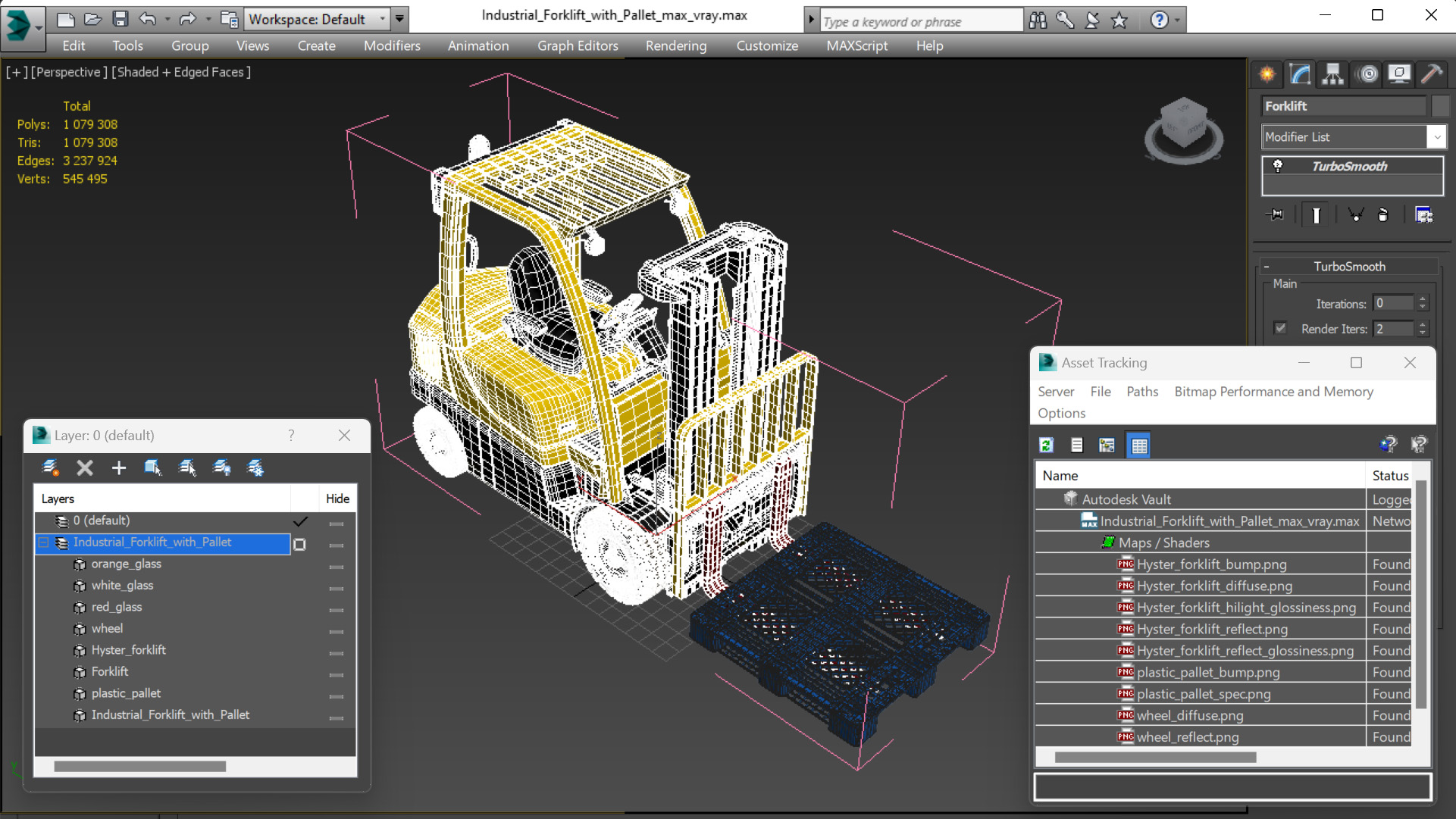Click the Layer dialog help question mark
Image resolution: width=1456 pixels, height=819 pixels.
click(x=291, y=435)
